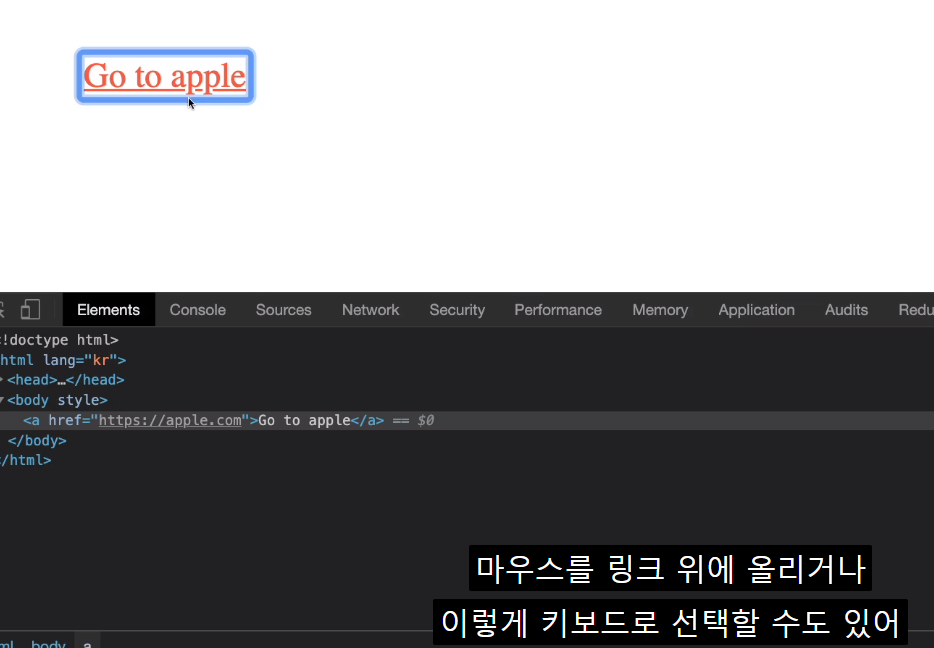Select the closing </body> tag

click(37, 441)
